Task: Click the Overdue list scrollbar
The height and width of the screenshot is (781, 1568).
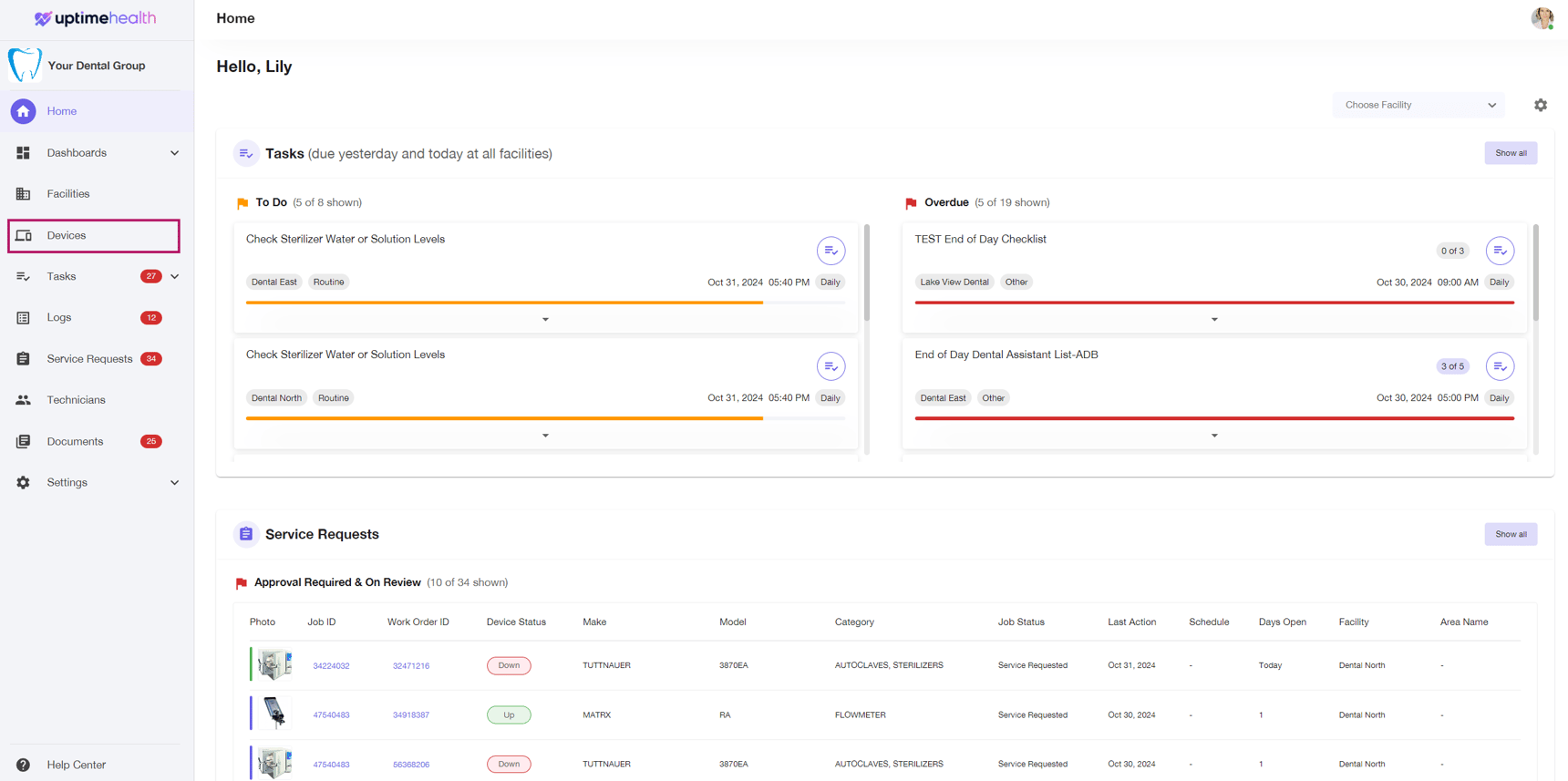Action: tap(1536, 272)
